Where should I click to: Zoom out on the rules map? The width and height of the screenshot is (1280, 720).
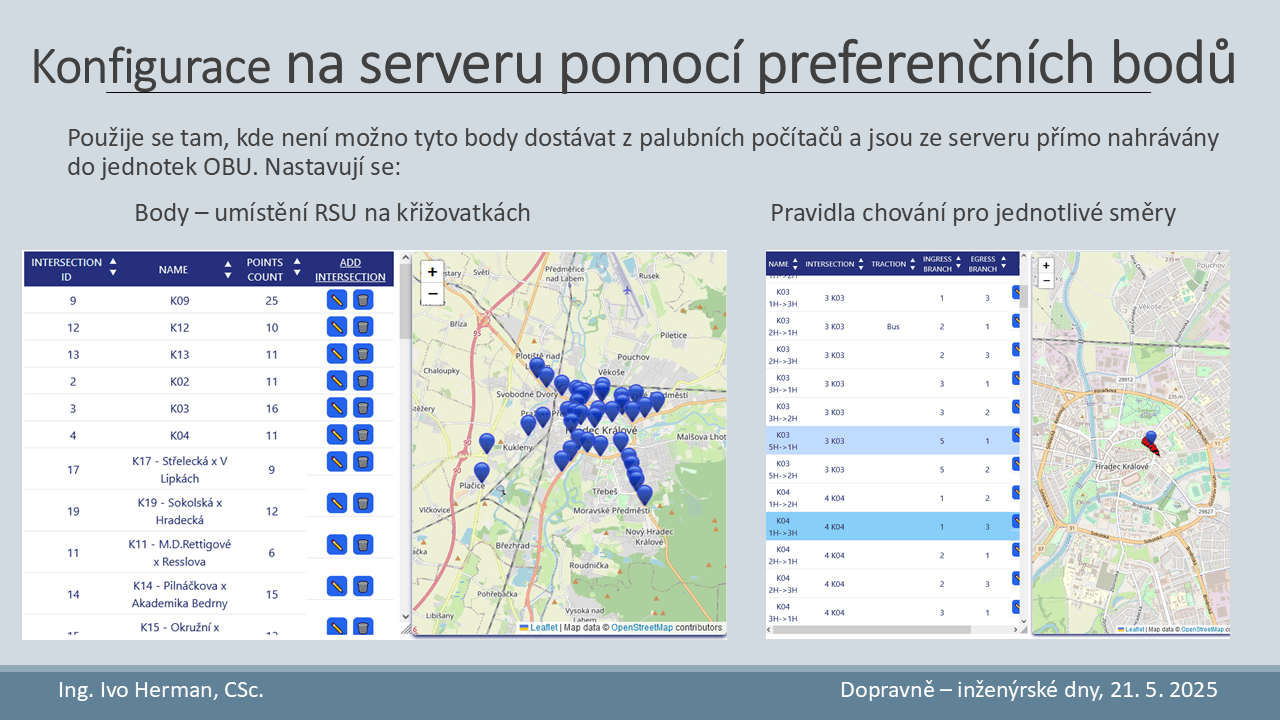(1046, 281)
